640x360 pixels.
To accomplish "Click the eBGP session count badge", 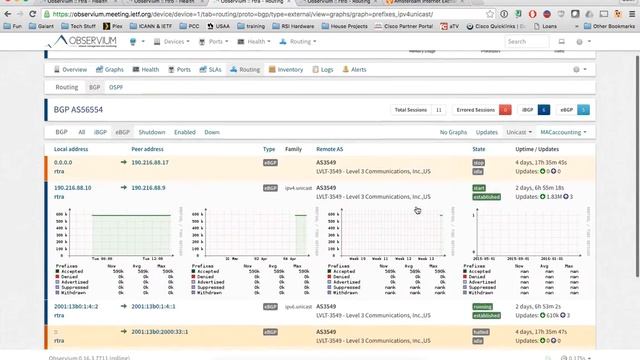I will (583, 110).
